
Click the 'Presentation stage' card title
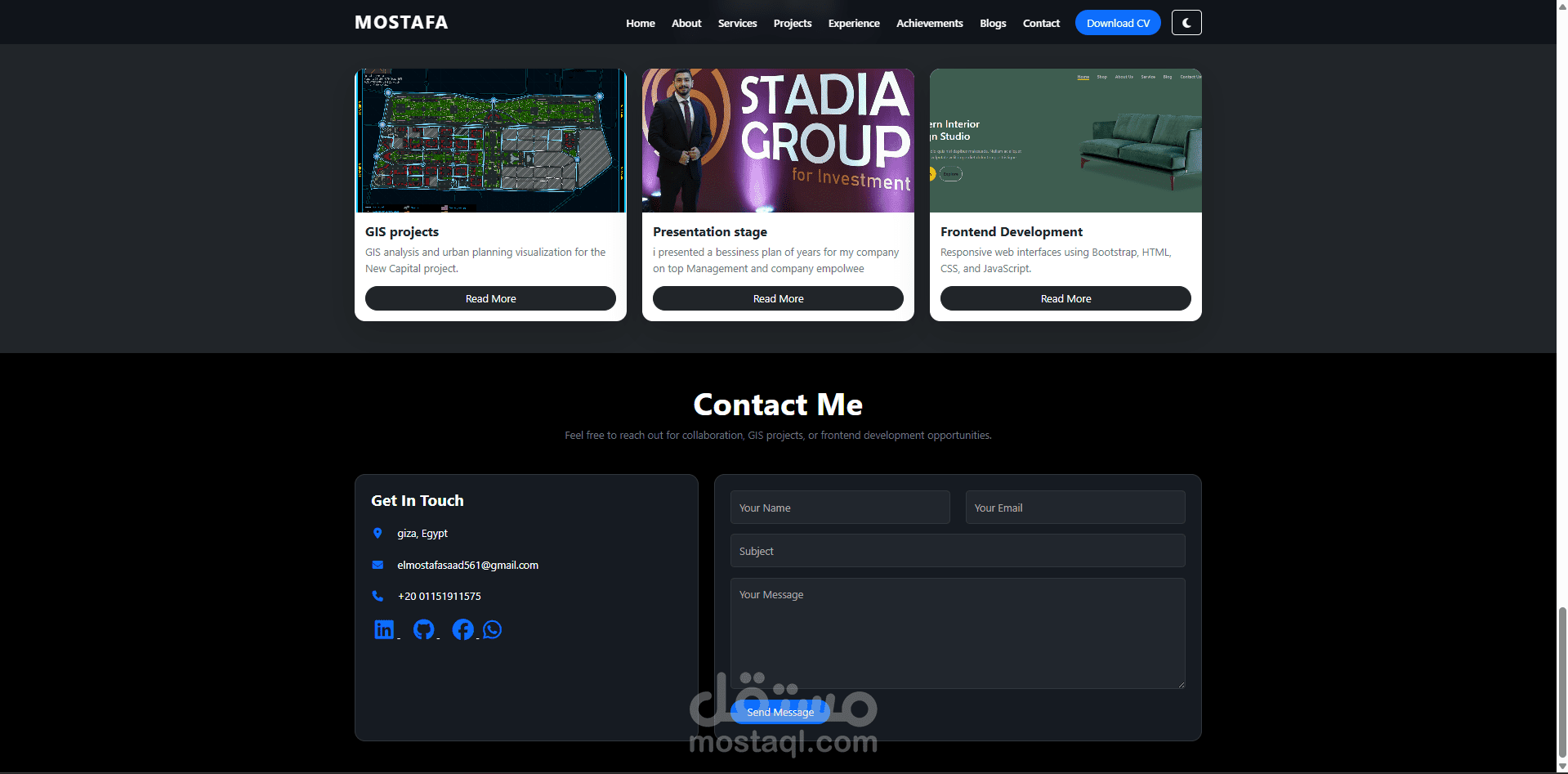pyautogui.click(x=710, y=231)
